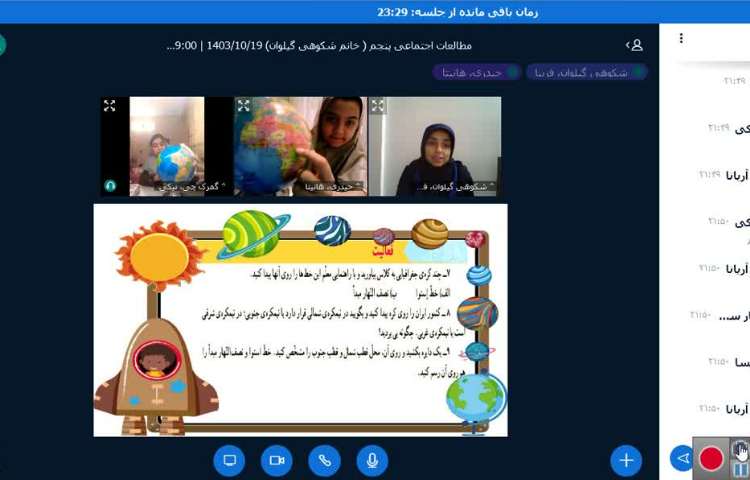Select chat message from آریانا at ۲۱:۴۹

723,175
